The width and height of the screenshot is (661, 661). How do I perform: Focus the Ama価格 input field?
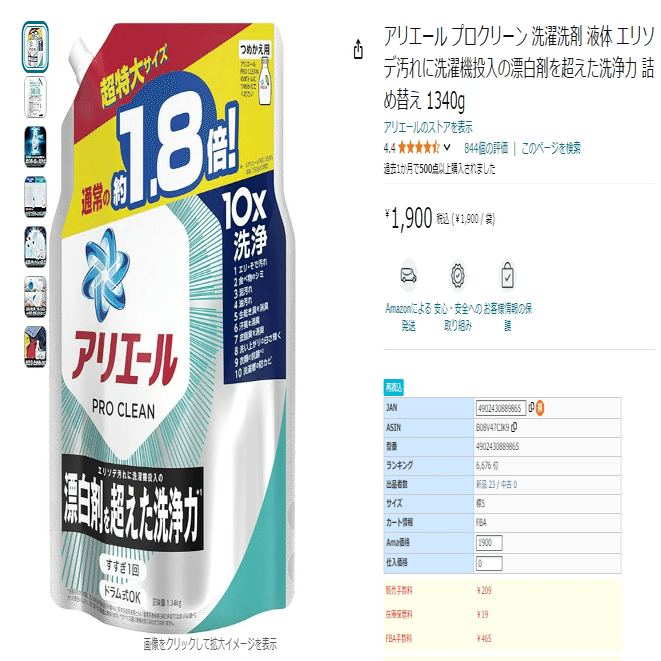489,543
